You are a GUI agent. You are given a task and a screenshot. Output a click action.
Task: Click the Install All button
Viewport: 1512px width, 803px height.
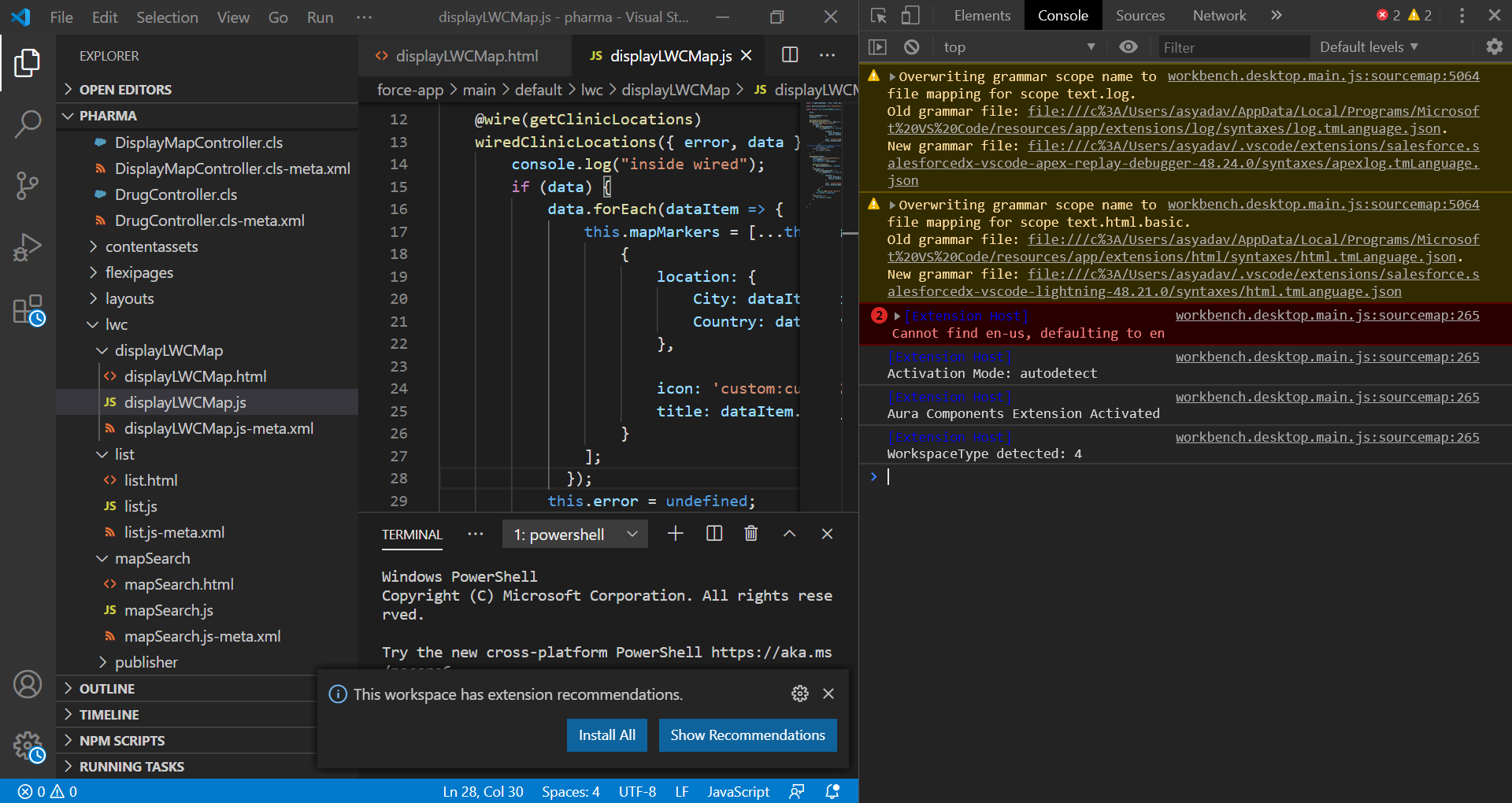coord(606,735)
